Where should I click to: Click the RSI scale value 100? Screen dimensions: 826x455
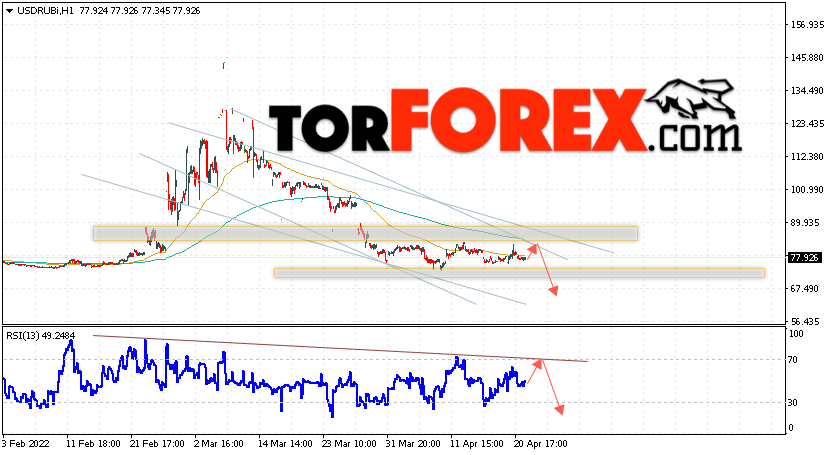click(796, 334)
